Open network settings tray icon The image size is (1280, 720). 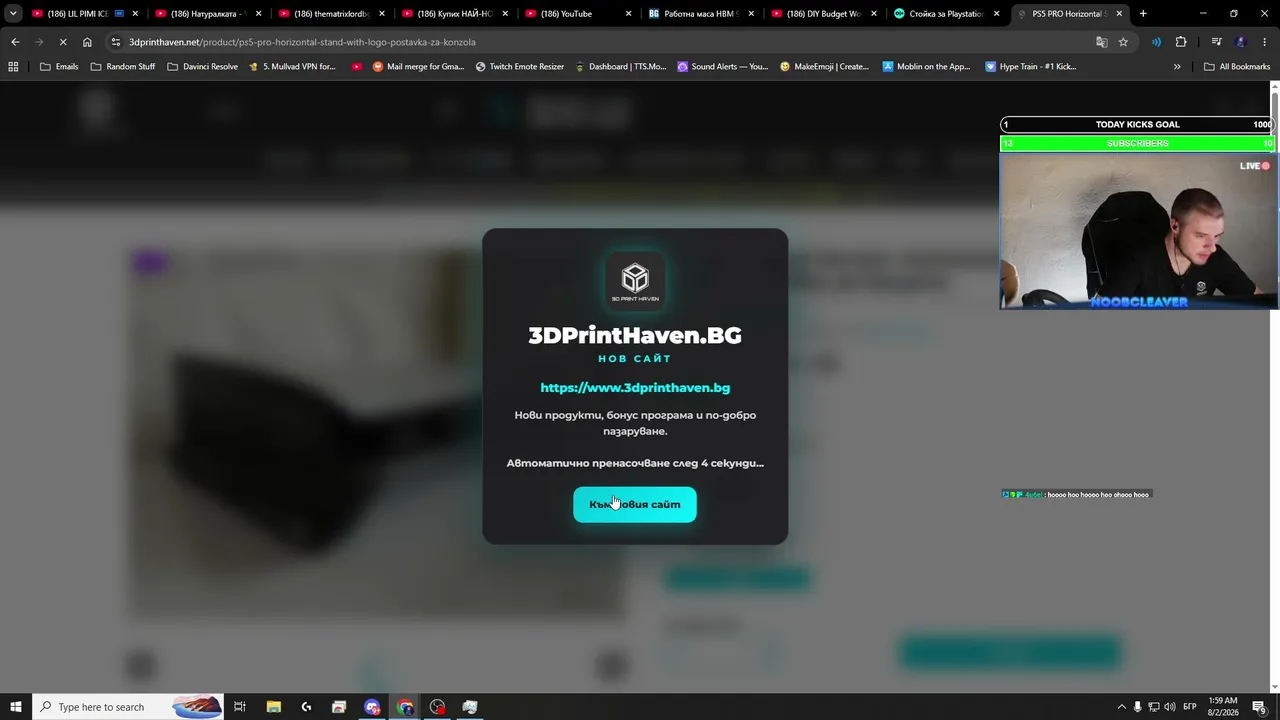pyautogui.click(x=1153, y=707)
